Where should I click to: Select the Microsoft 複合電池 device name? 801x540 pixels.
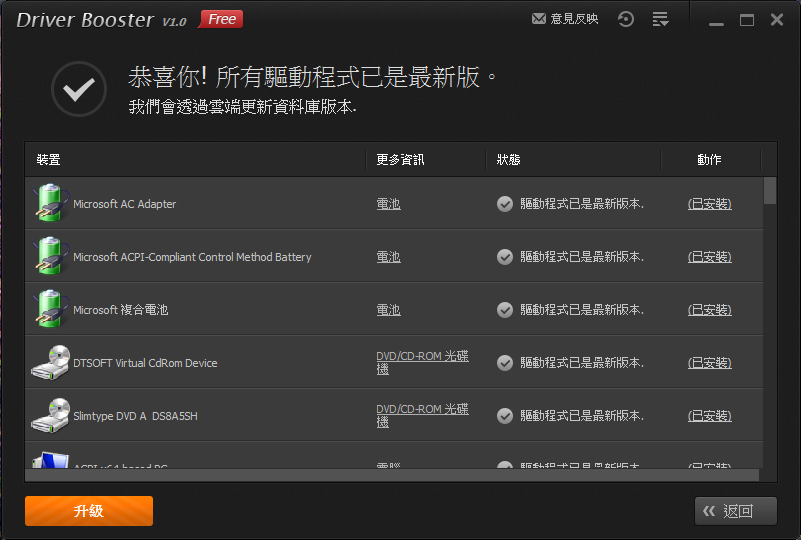point(121,310)
